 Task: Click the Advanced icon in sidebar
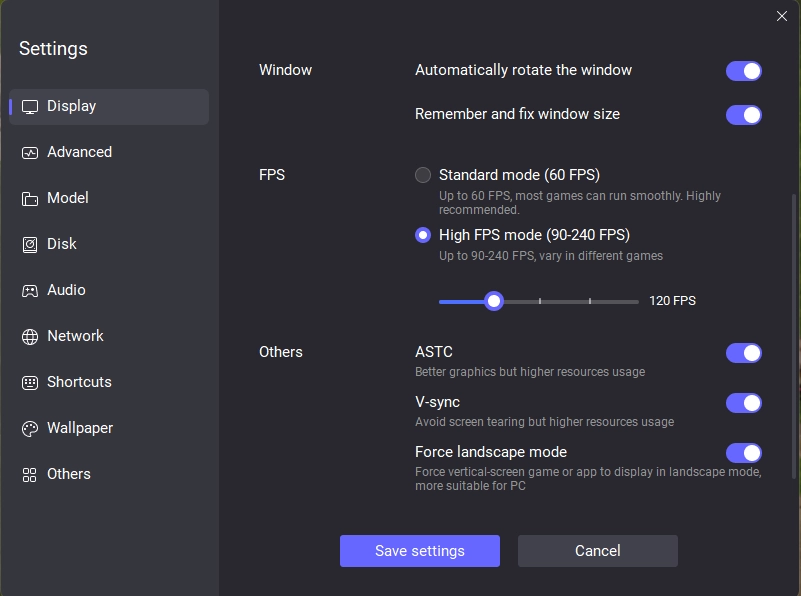[30, 153]
